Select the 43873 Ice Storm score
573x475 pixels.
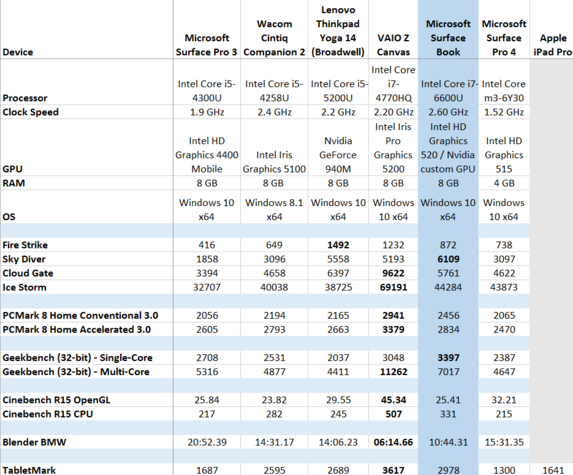[x=504, y=287]
